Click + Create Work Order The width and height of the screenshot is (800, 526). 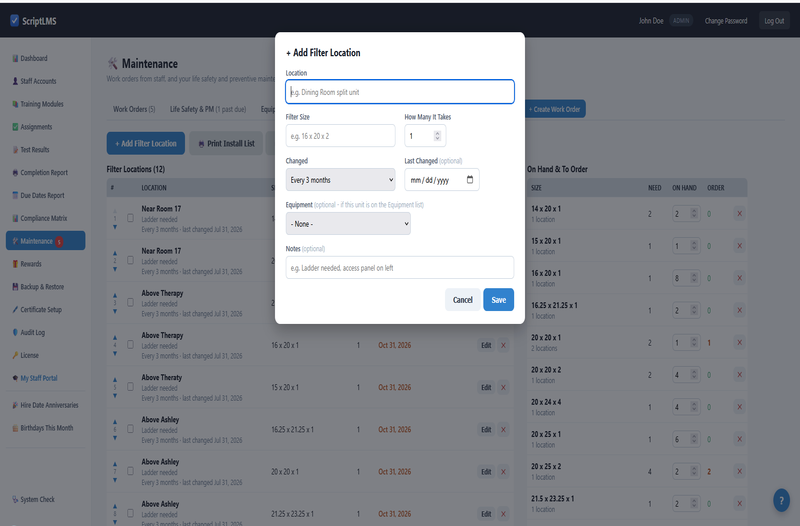[x=555, y=109]
